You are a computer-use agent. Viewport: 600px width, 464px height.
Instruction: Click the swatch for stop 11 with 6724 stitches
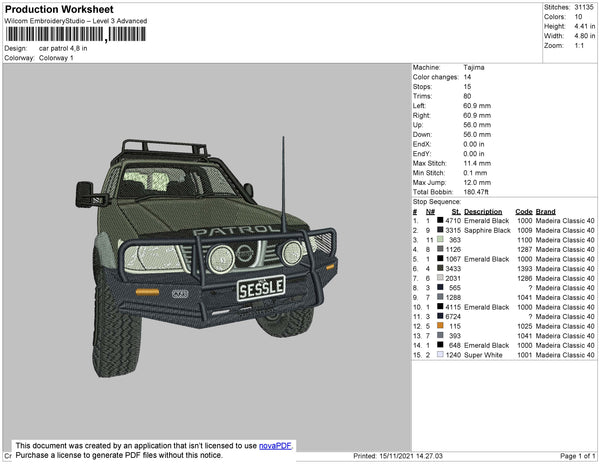point(440,316)
